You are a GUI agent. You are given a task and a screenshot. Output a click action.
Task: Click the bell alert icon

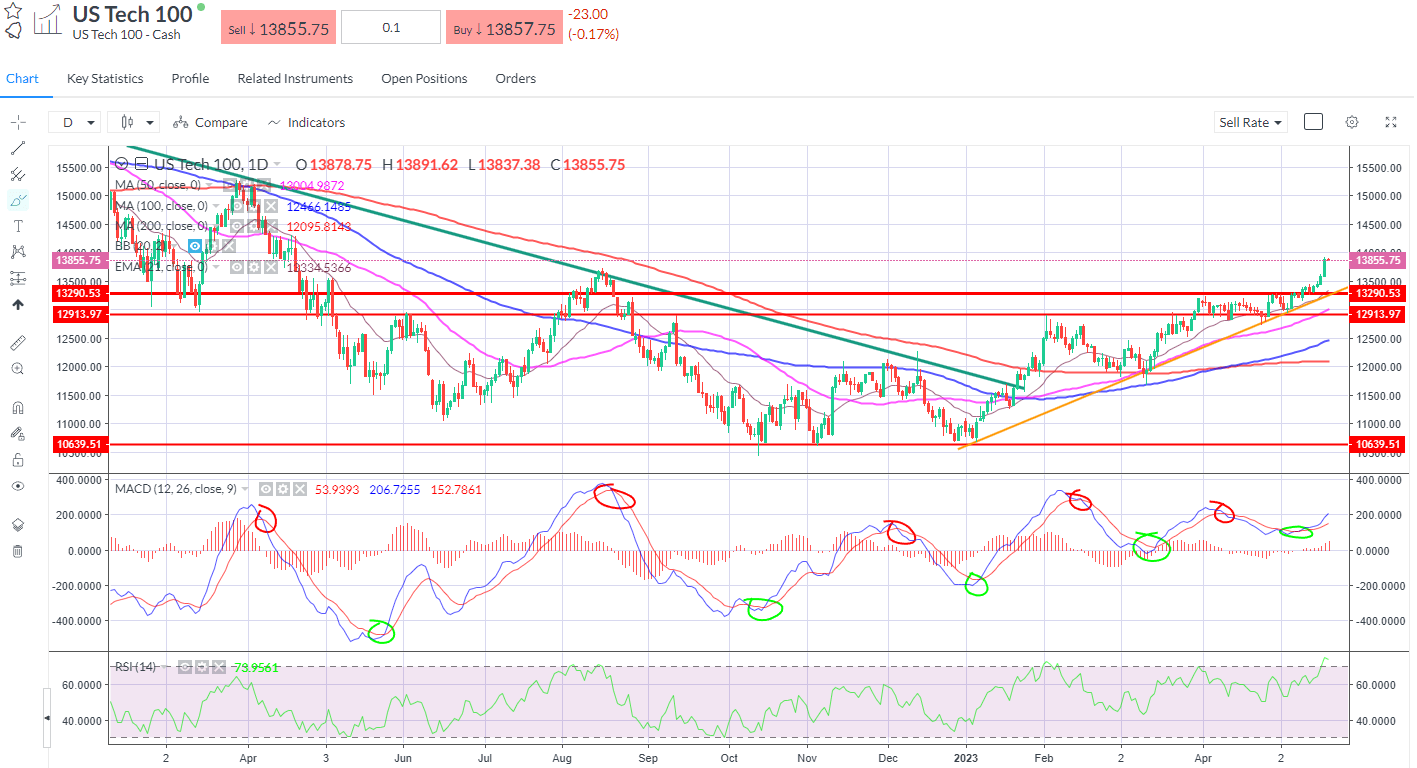[x=13, y=30]
